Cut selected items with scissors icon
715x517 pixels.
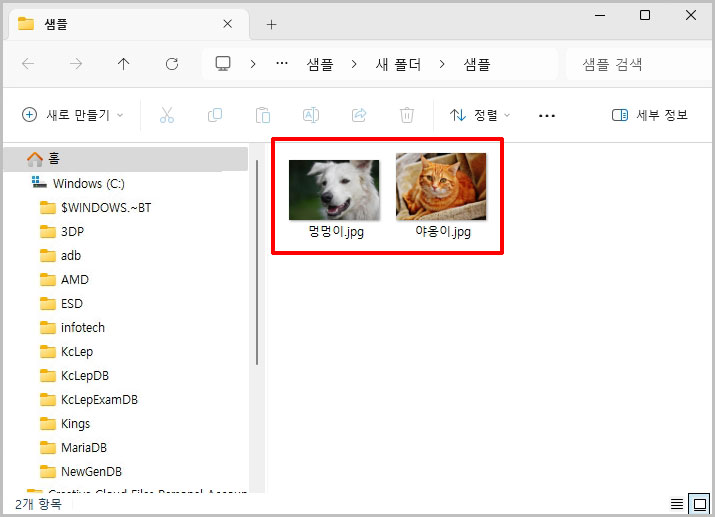167,115
